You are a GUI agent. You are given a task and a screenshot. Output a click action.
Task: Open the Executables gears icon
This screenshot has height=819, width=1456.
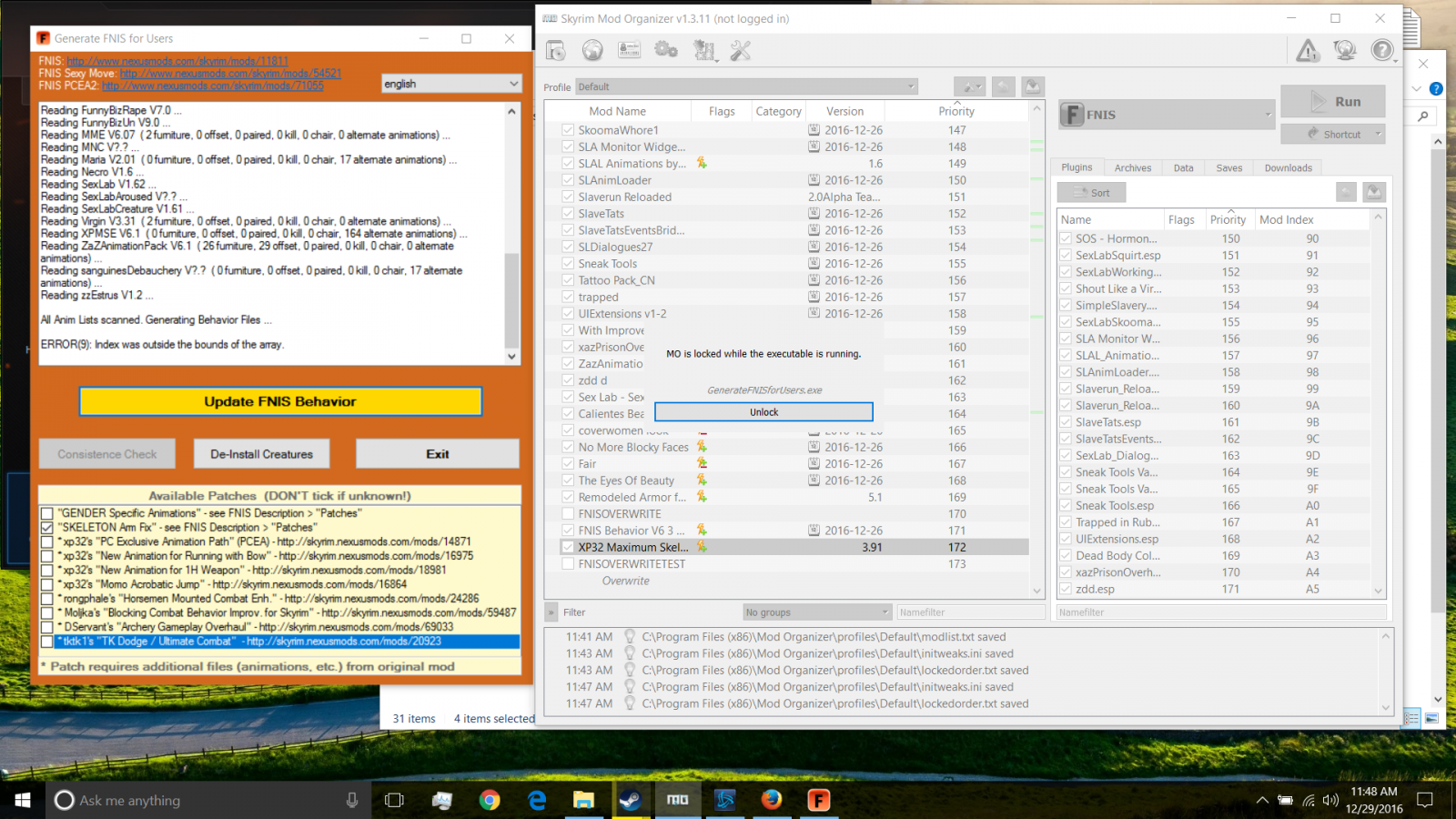coord(666,51)
